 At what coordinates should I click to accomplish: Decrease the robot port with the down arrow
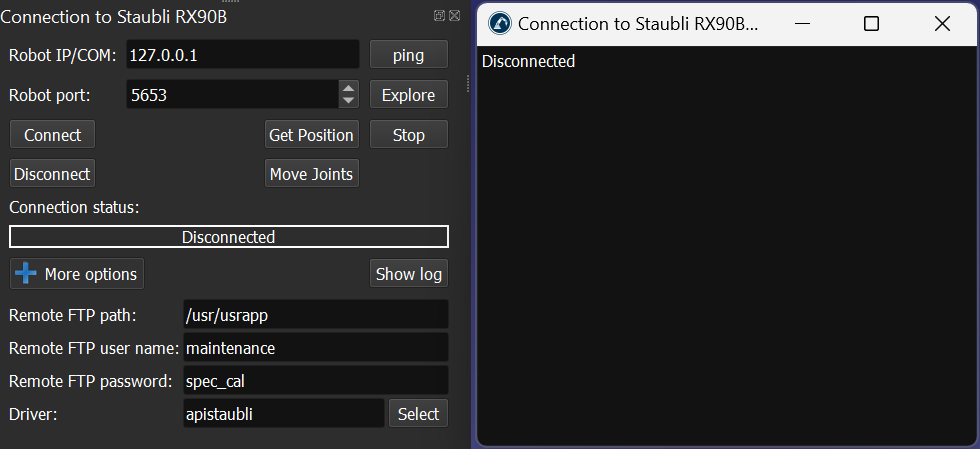pos(348,101)
